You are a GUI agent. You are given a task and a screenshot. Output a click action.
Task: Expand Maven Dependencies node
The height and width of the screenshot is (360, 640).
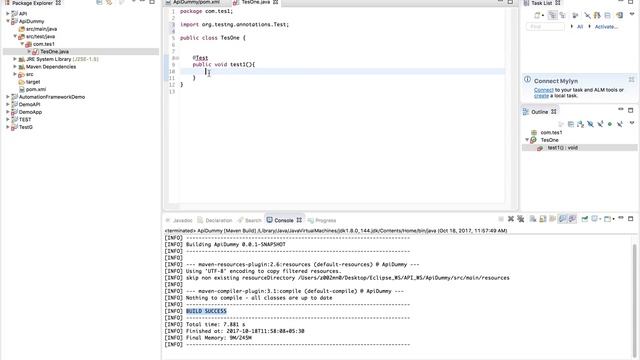point(15,67)
